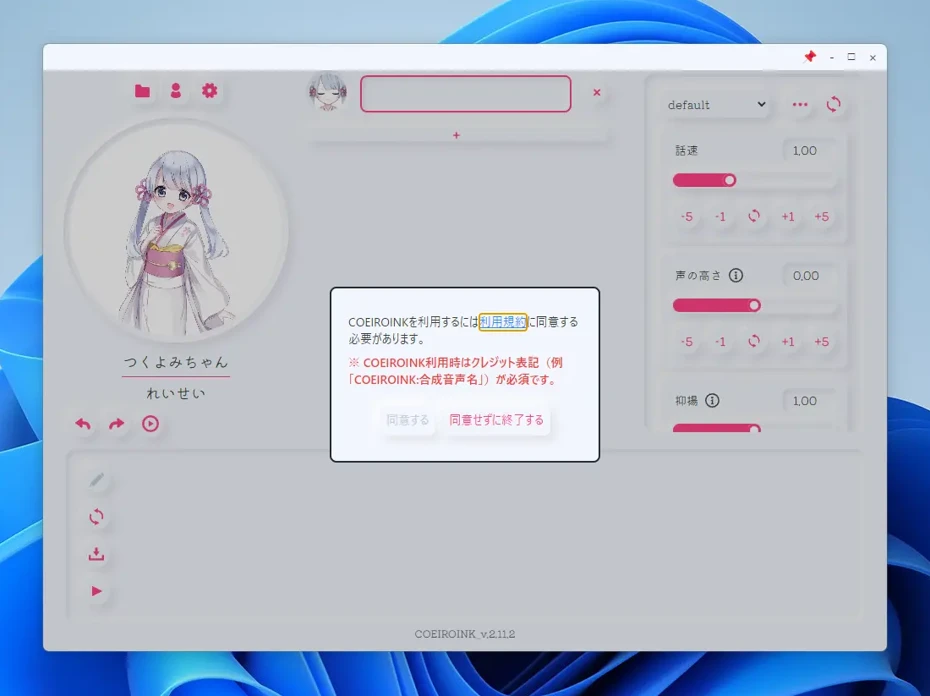Open the default preset dropdown
930x696 pixels.
click(x=716, y=105)
